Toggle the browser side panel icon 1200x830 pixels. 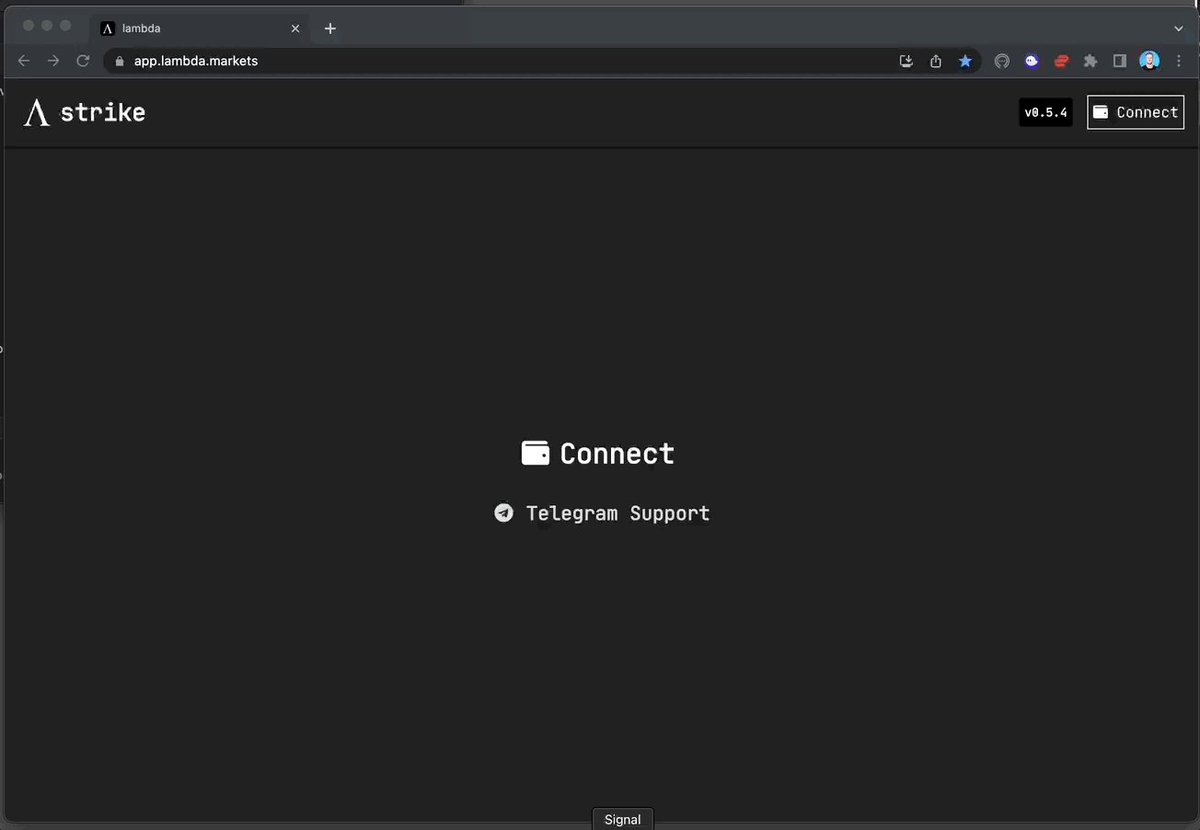point(1120,61)
